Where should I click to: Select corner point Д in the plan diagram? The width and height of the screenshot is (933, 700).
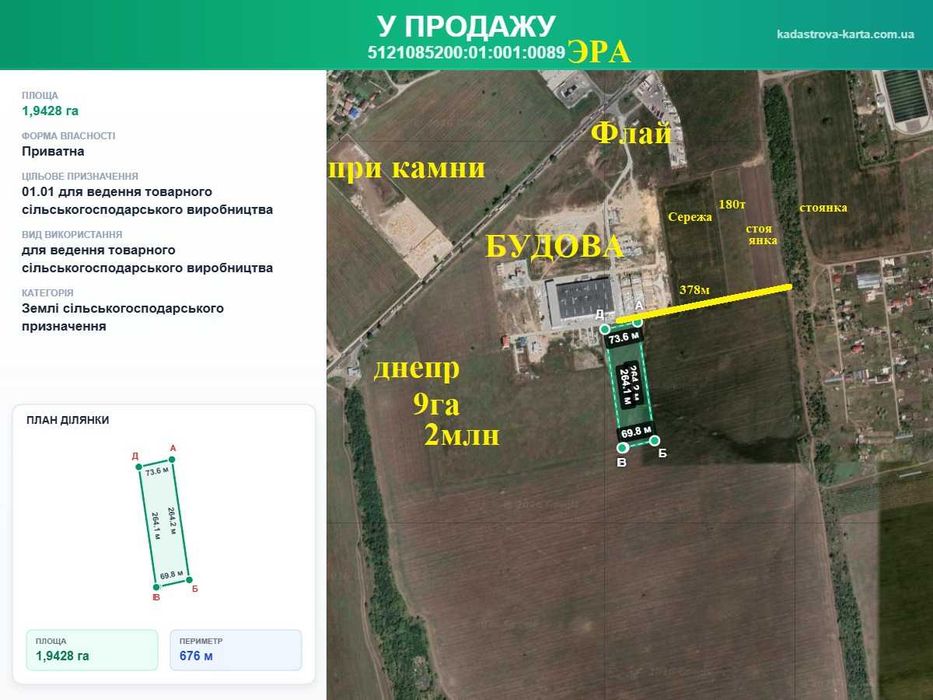coord(140,466)
